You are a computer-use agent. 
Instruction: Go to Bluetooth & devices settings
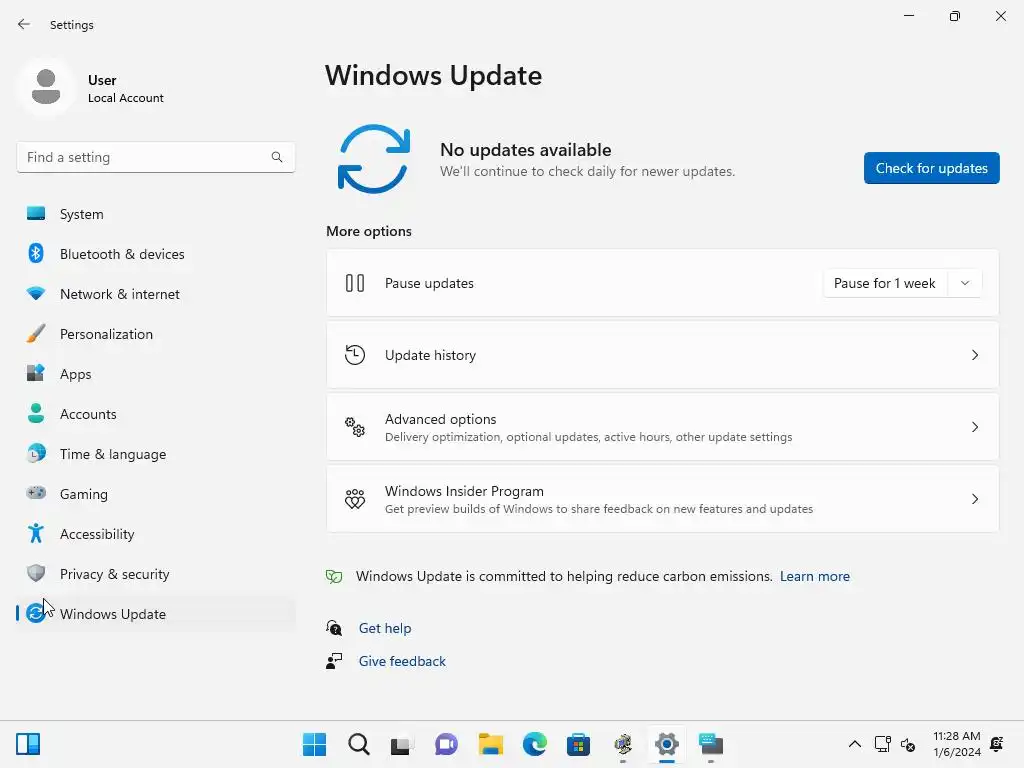[155, 253]
